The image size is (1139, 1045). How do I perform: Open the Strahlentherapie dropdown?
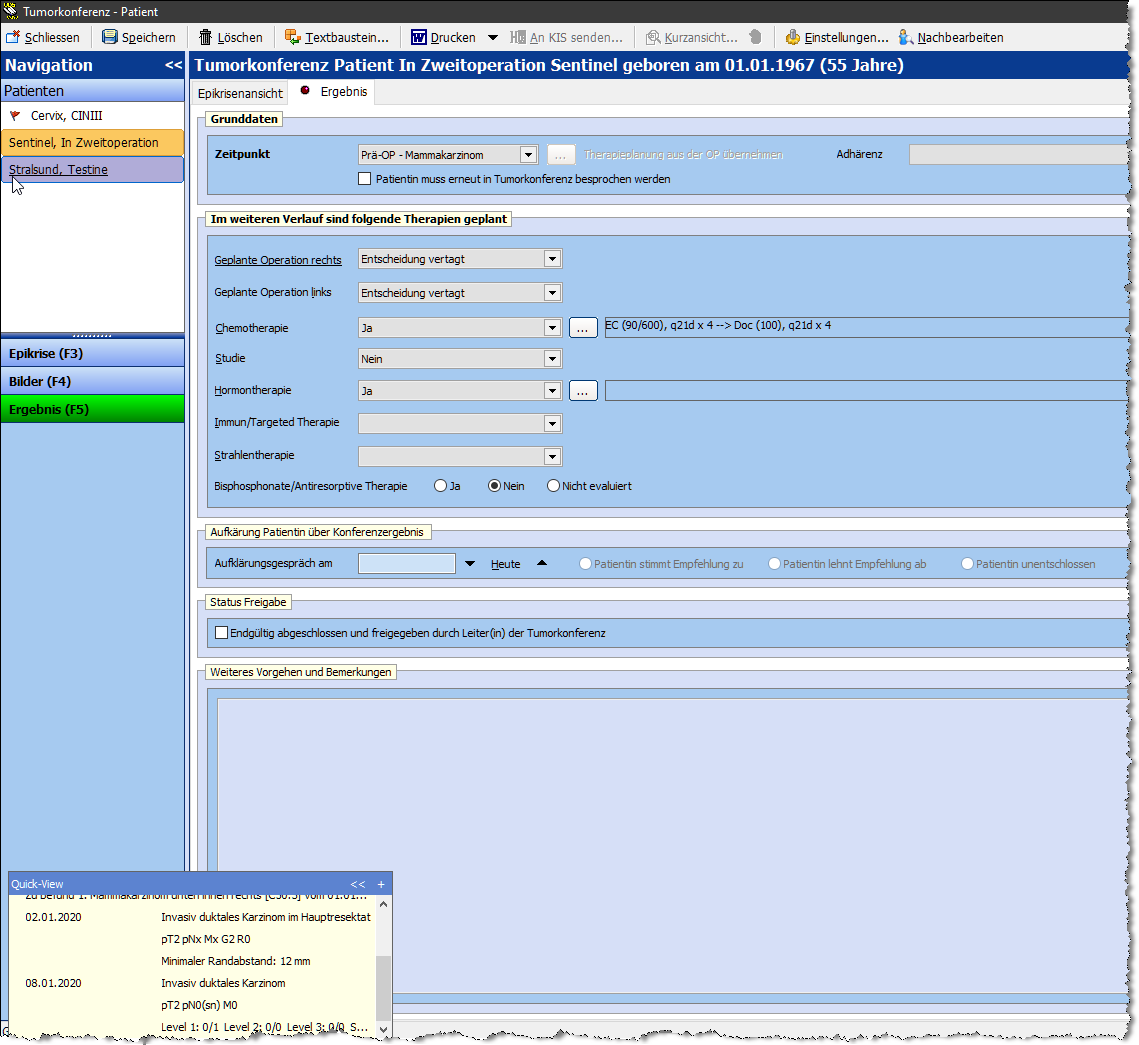[553, 456]
